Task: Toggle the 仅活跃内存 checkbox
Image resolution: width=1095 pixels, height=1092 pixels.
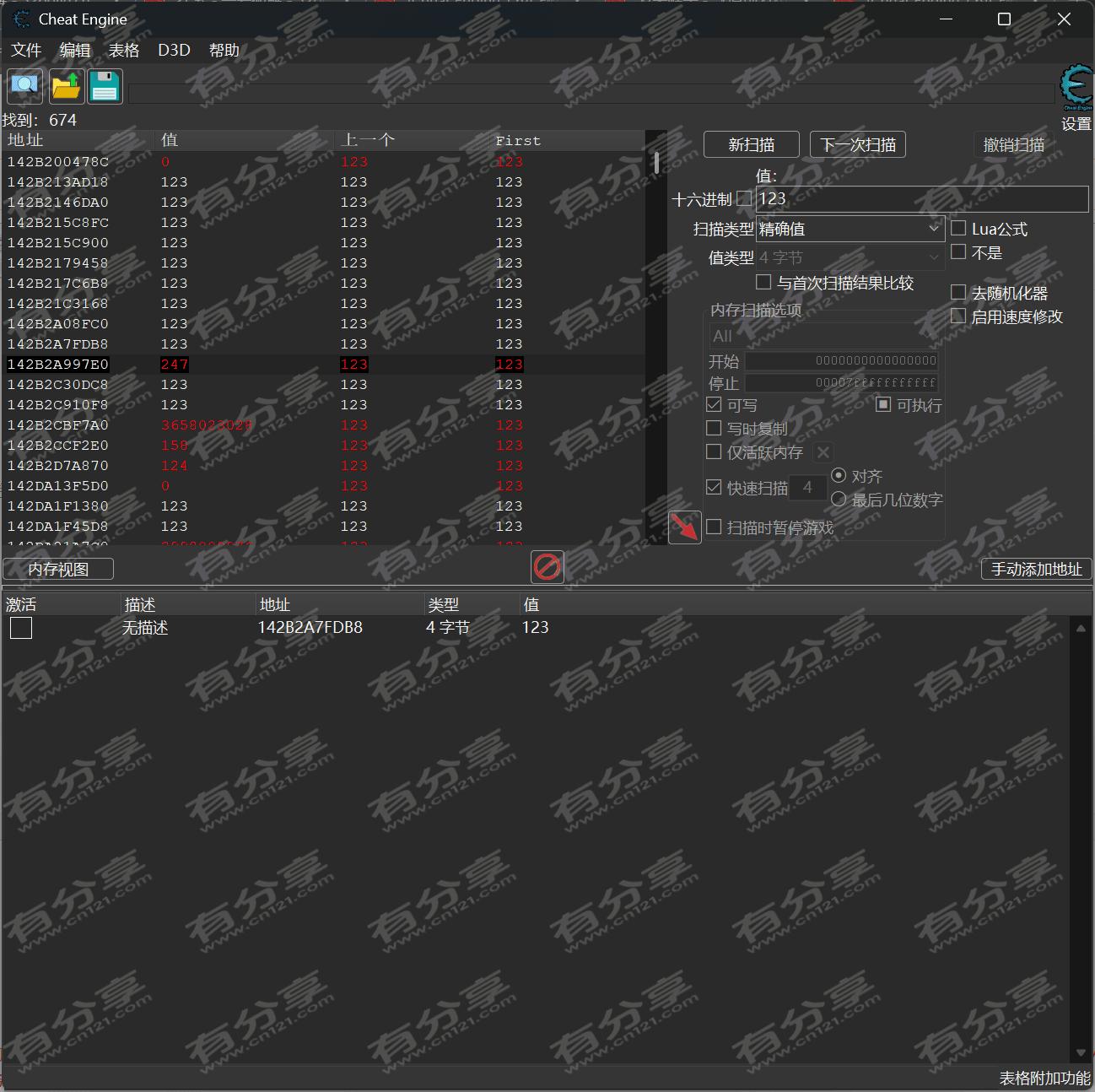Action: tap(714, 451)
